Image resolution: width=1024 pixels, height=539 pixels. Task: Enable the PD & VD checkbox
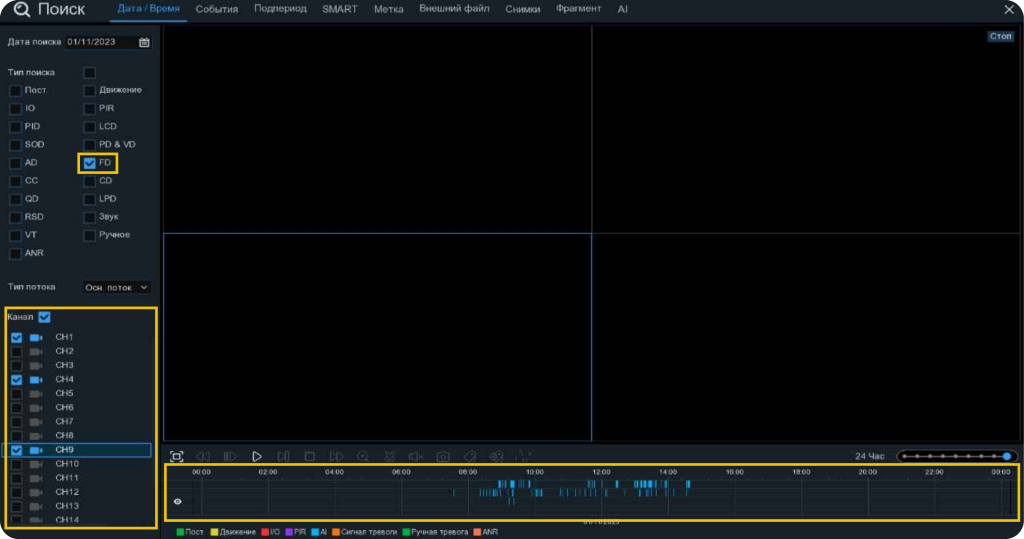[x=89, y=144]
